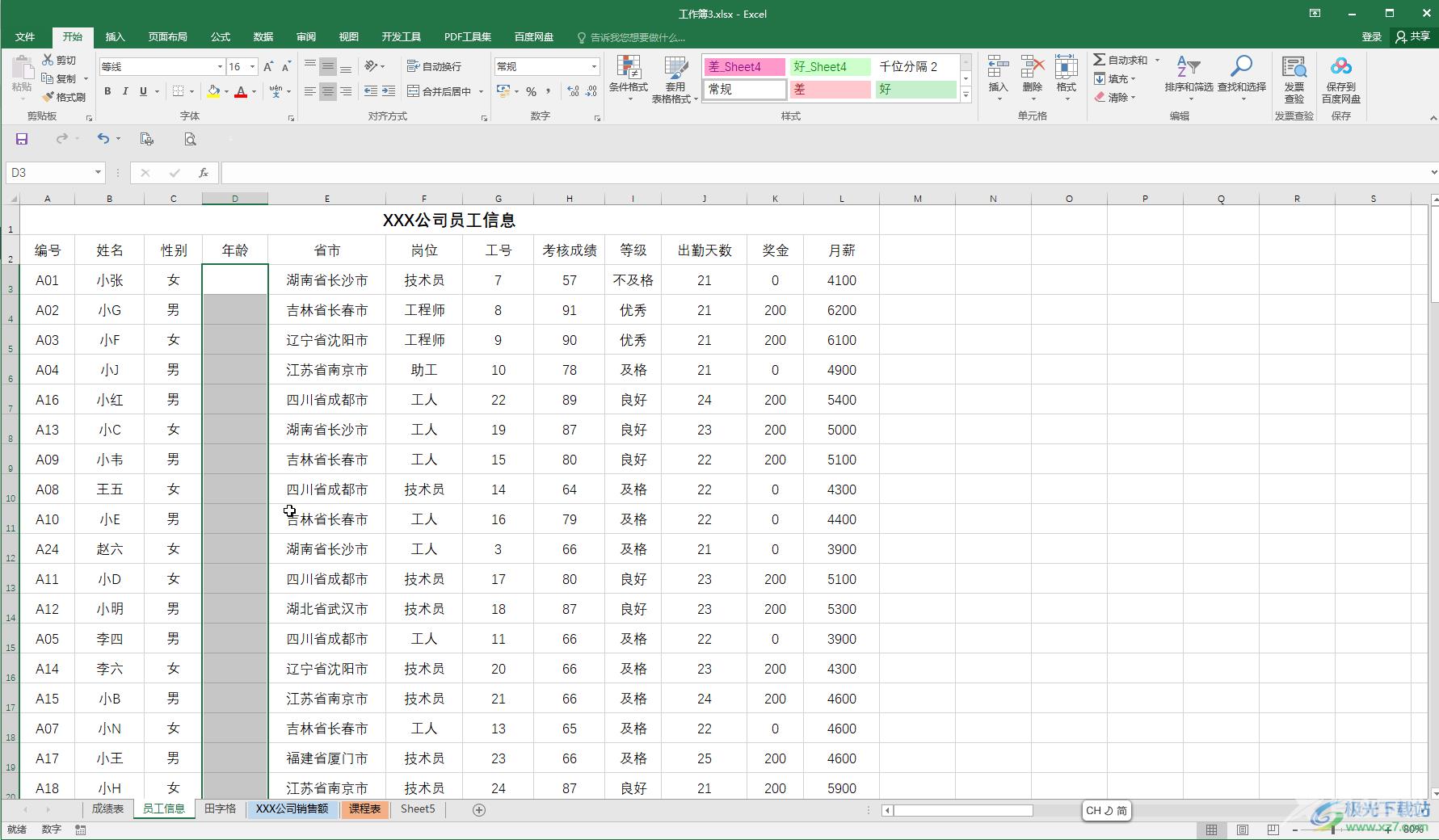Open the Format as Table icon
This screenshot has height=840, width=1439.
pyautogui.click(x=675, y=68)
